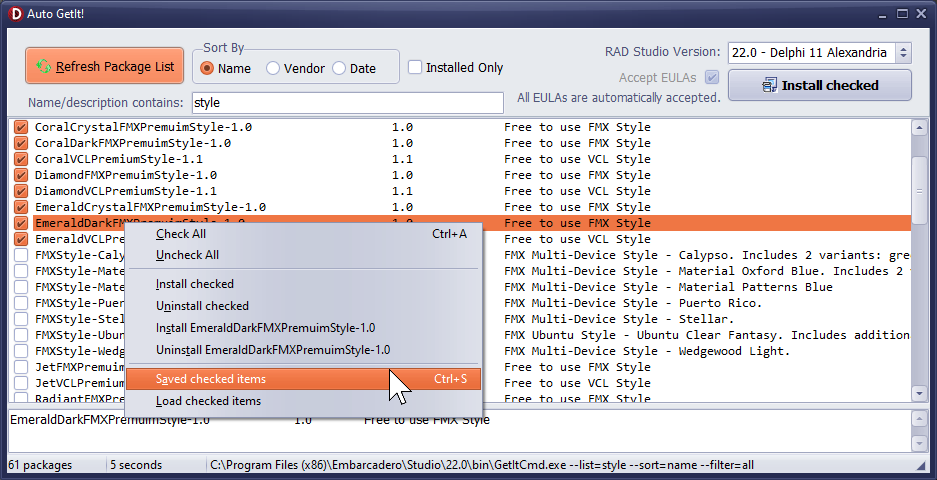Viewport: 937px width, 480px height.
Task: Click the 61 packages status bar entry
Action: [41, 465]
